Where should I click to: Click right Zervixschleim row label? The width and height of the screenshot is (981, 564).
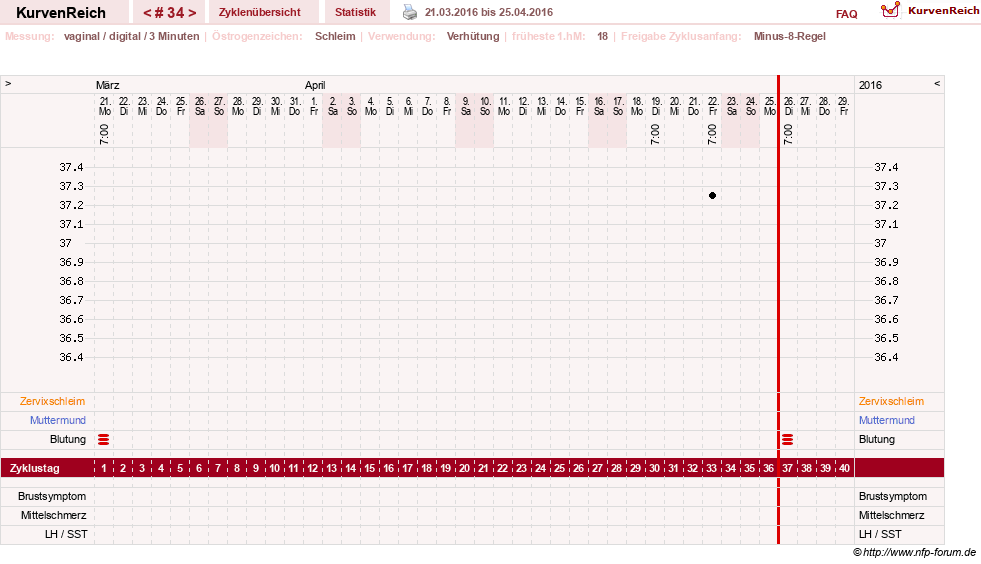click(891, 401)
